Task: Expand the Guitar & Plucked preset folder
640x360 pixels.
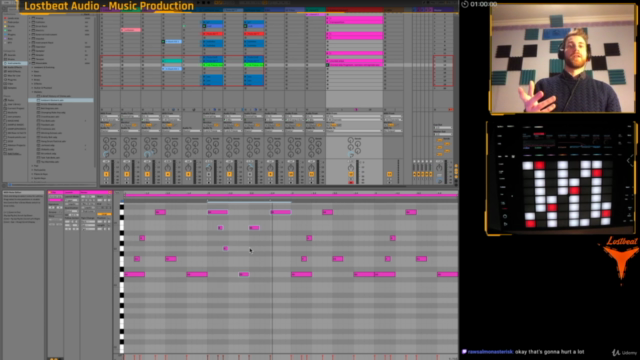Action: coord(33,88)
